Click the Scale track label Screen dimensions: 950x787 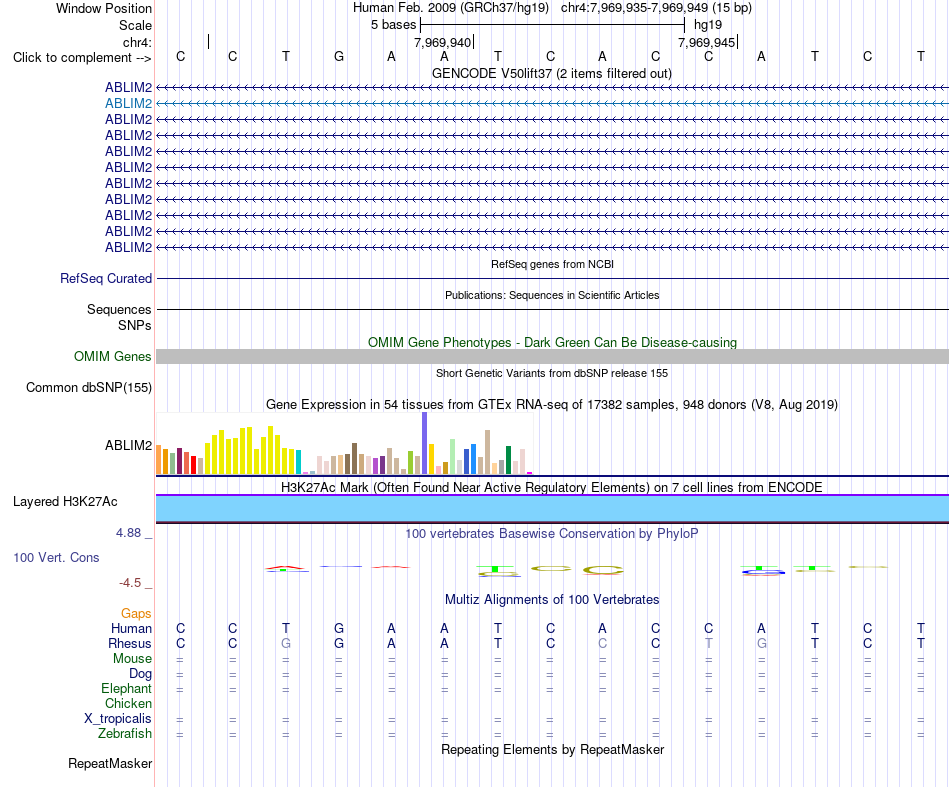[136, 25]
